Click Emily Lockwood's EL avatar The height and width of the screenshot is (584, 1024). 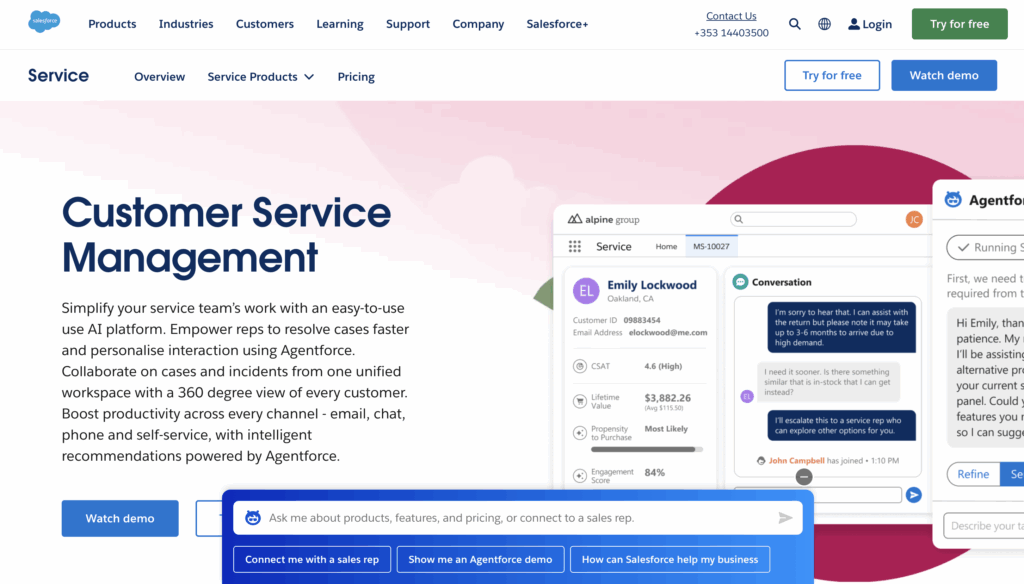586,291
